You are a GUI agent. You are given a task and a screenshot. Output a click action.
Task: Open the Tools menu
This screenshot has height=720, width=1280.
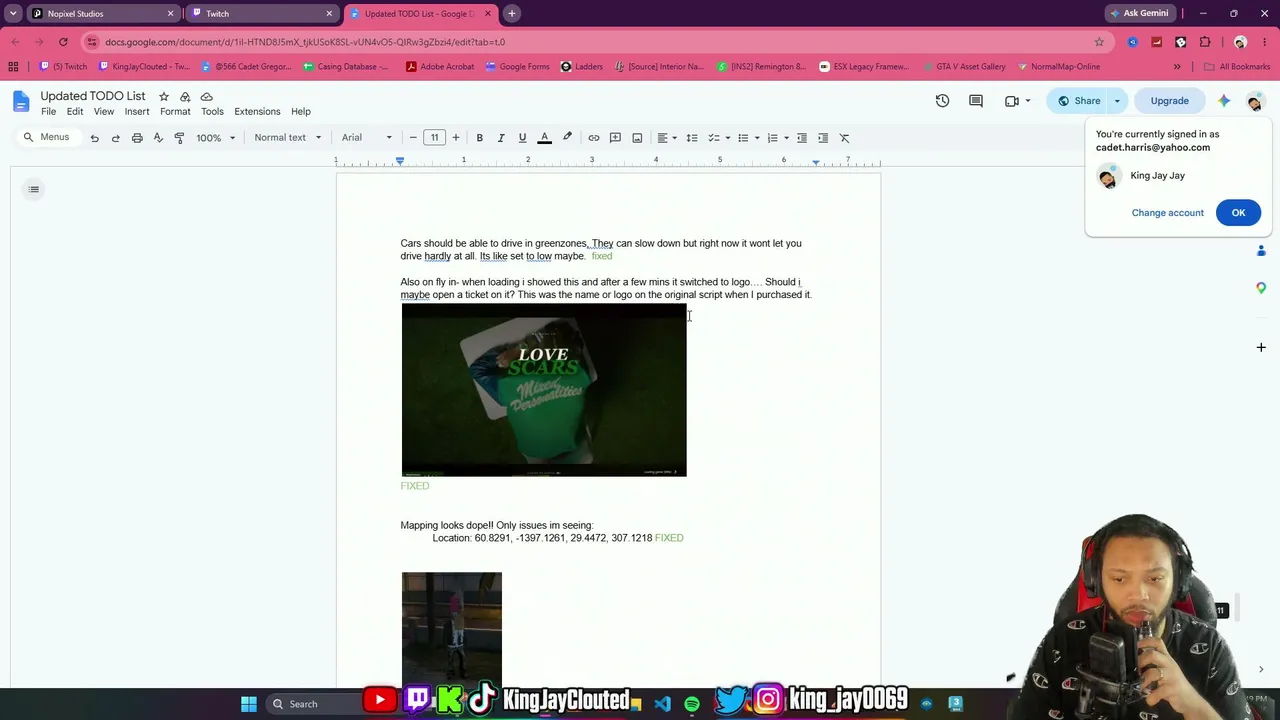tap(212, 112)
